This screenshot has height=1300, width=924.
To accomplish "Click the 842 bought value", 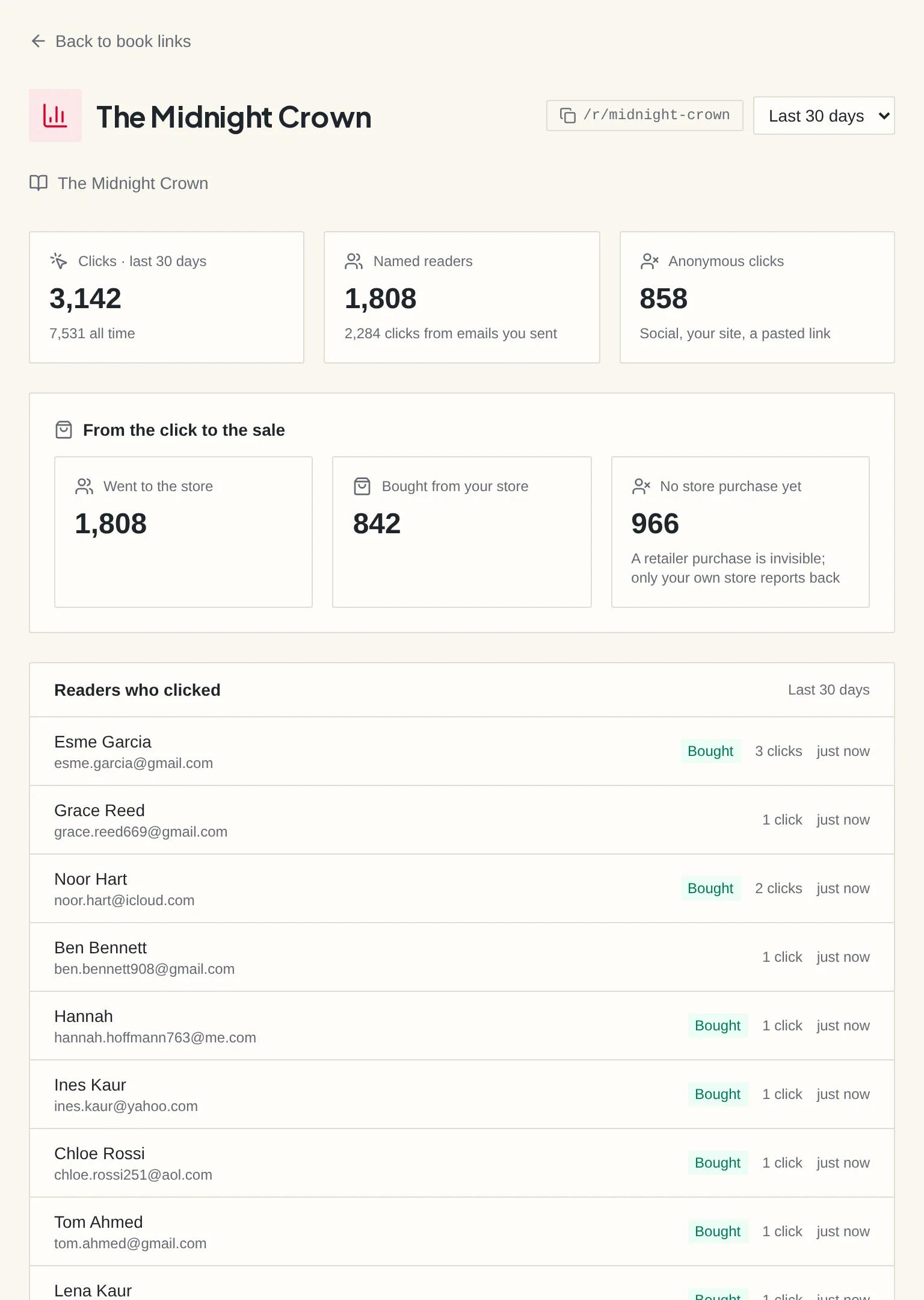I will (377, 524).
